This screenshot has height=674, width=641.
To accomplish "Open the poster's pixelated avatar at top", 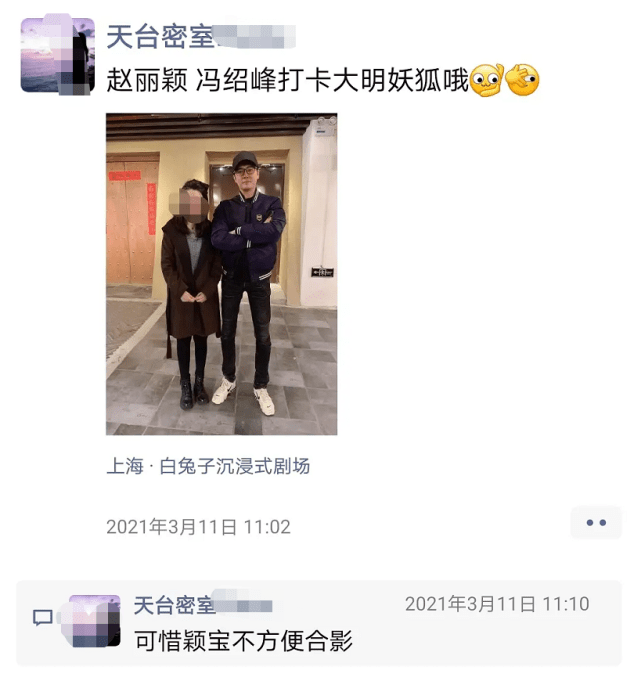I will click(x=58, y=55).
